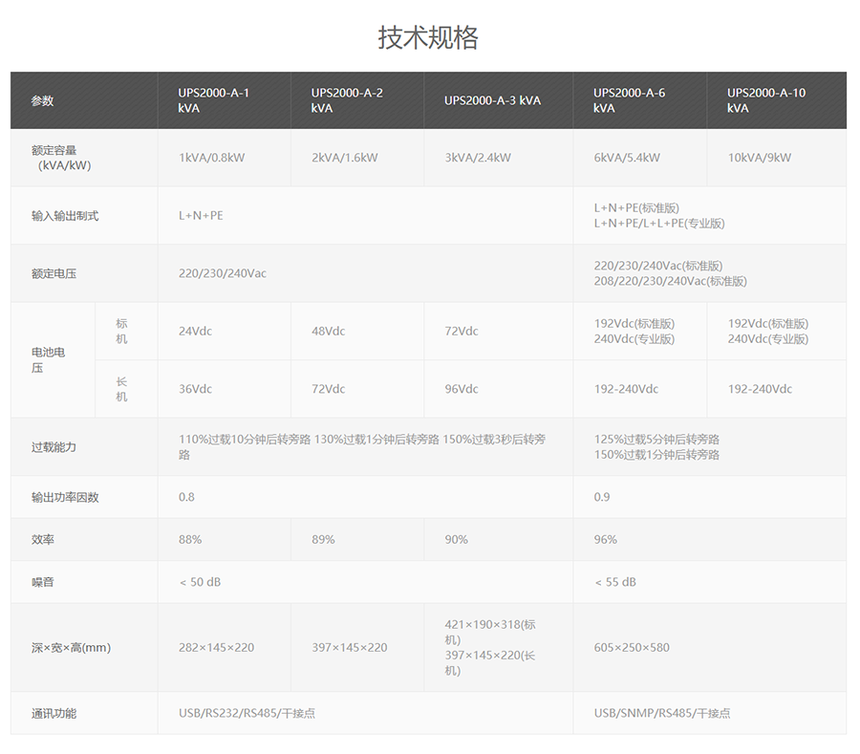This screenshot has width=860, height=754.
Task: Click the 605×250×580 dimensions cell
Action: coord(631,648)
